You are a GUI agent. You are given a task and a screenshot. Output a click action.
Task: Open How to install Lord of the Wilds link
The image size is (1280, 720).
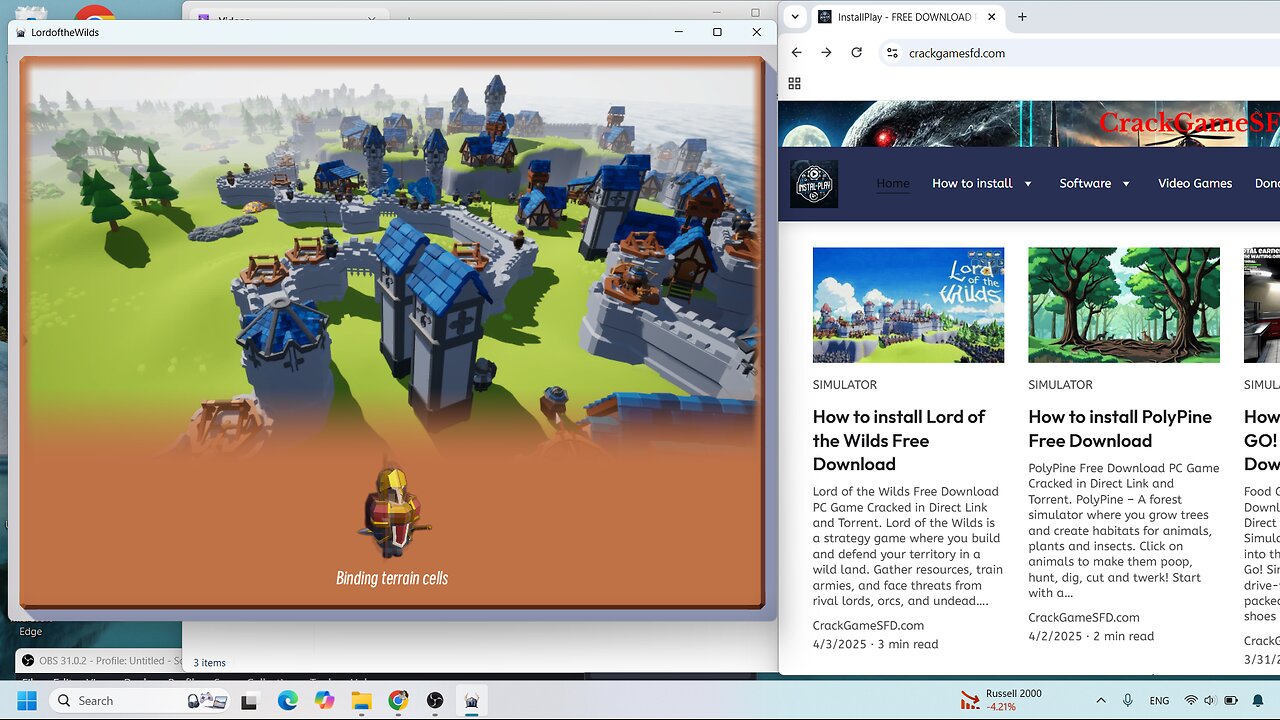899,440
